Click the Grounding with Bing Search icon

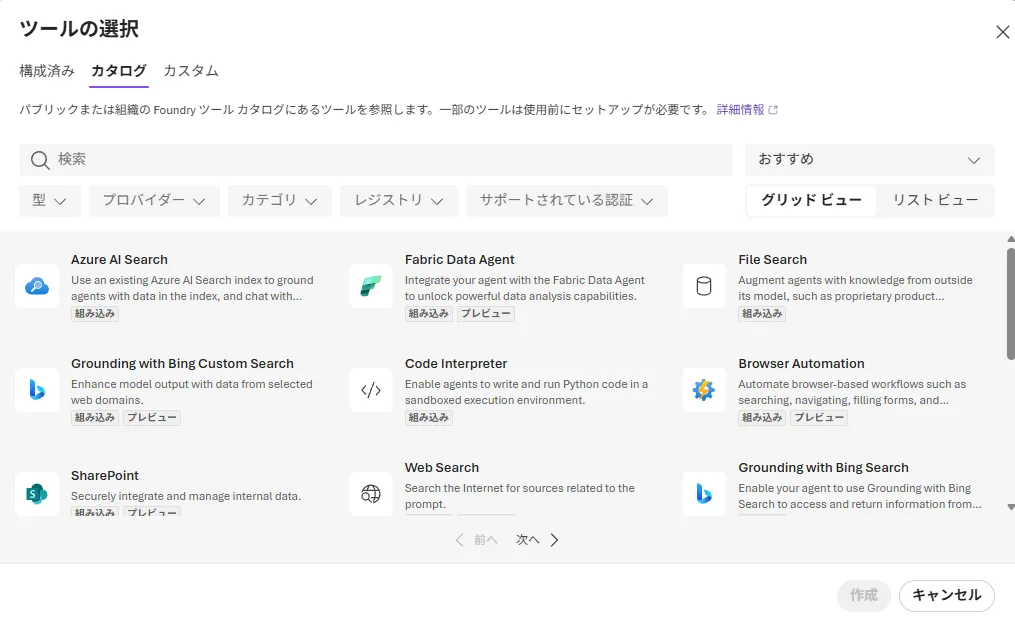point(704,494)
